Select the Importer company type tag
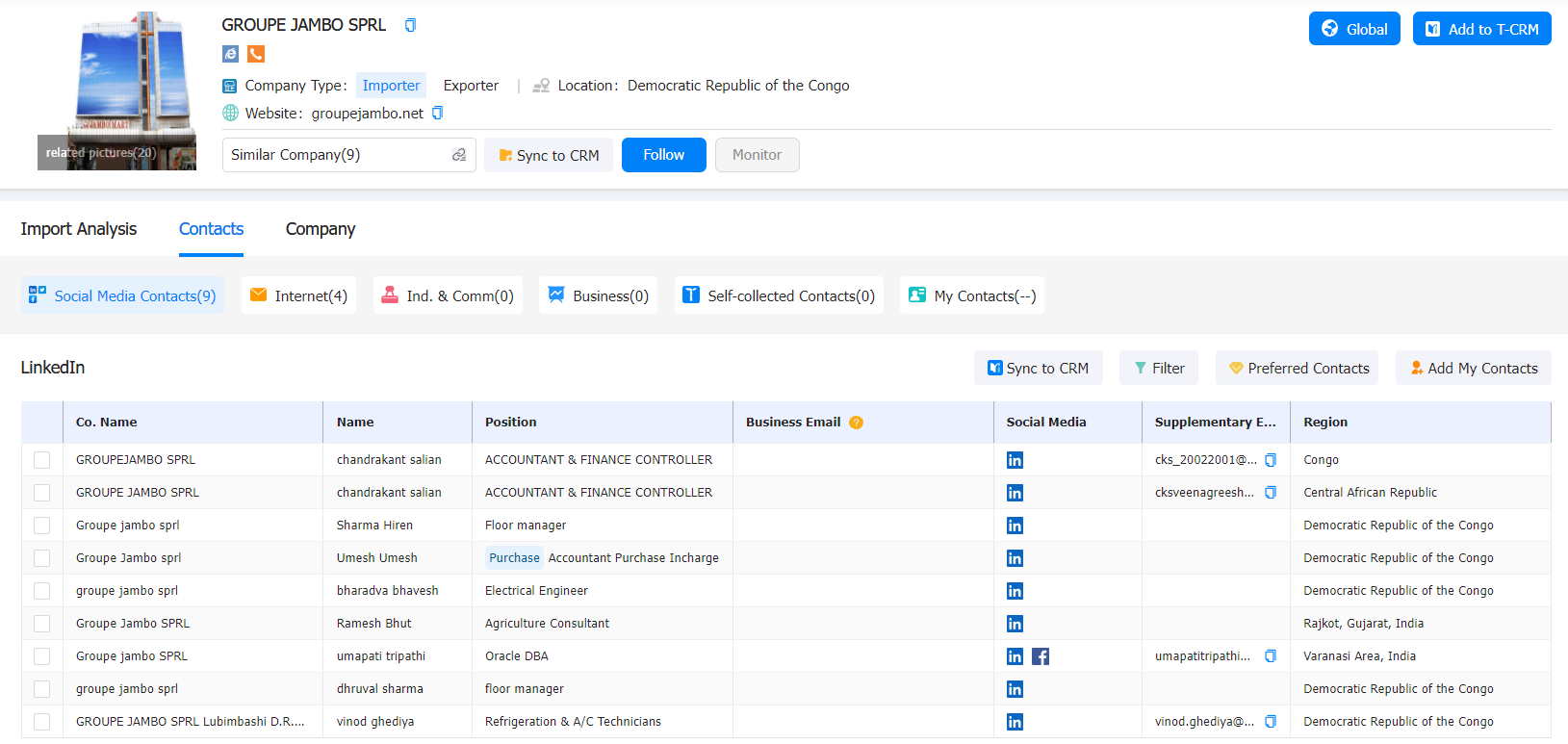This screenshot has height=744, width=1568. pyautogui.click(x=391, y=86)
